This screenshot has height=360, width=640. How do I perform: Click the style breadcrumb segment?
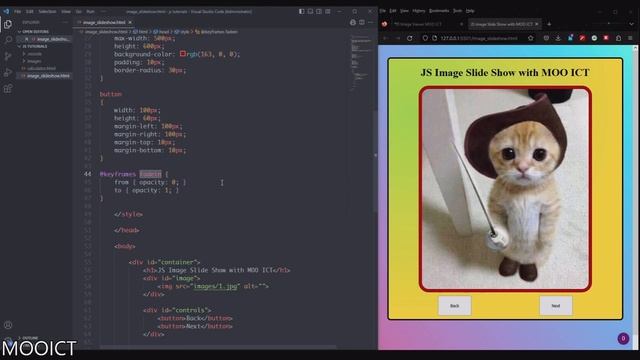[x=182, y=31]
